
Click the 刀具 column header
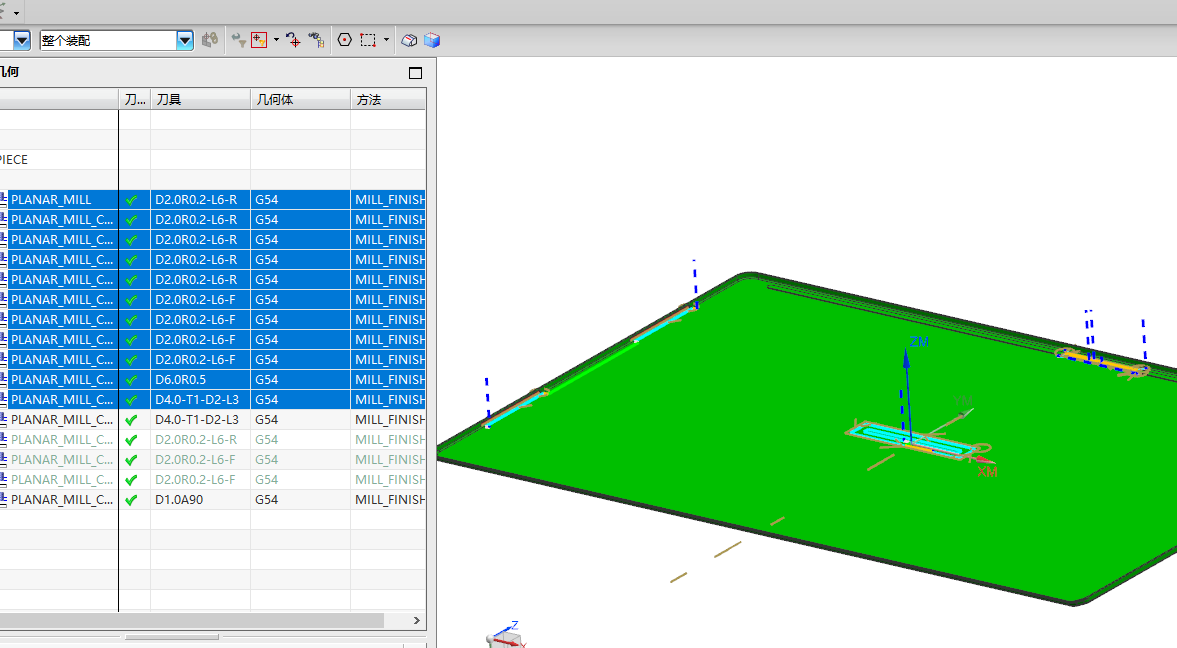[200, 99]
